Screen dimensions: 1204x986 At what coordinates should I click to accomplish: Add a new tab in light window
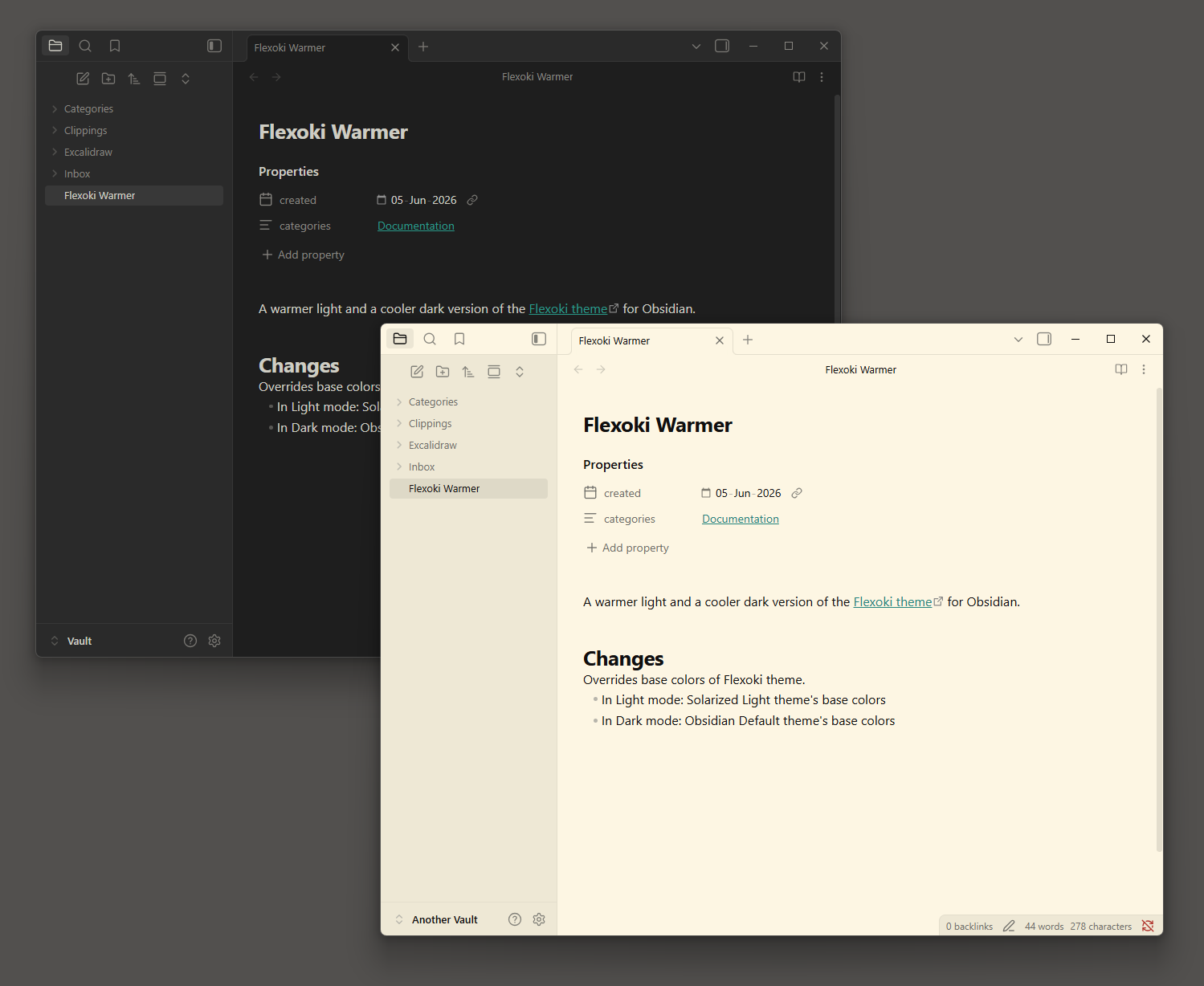(x=748, y=340)
